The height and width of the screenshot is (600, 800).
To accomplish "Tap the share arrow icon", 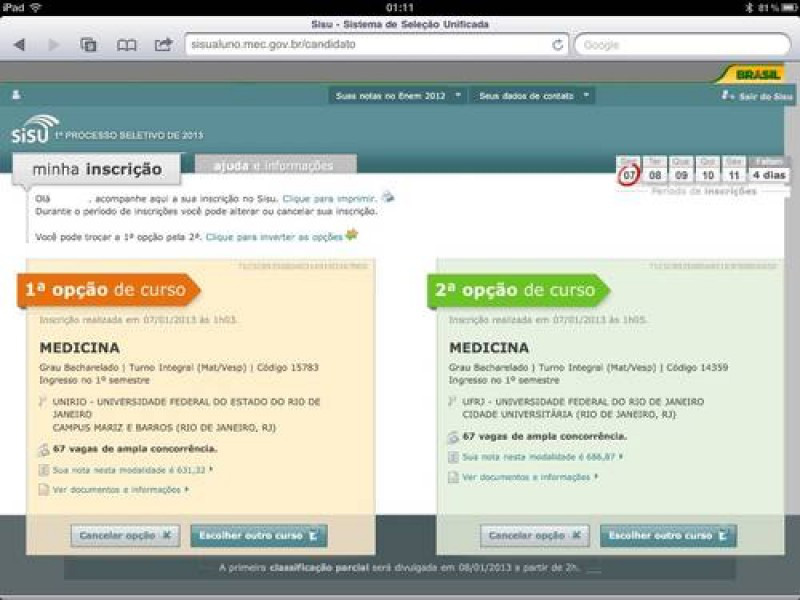I will point(163,44).
